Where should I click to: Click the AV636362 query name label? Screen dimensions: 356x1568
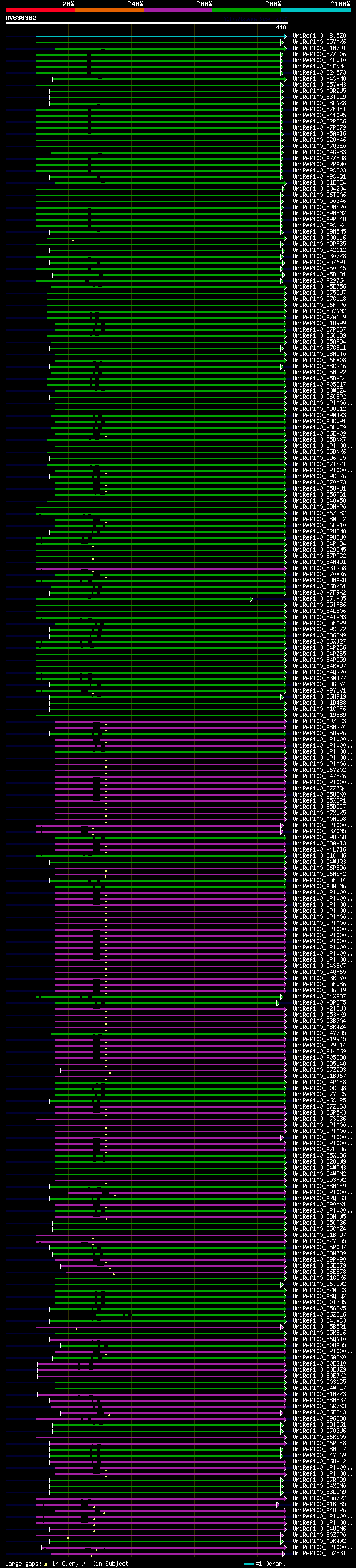(x=21, y=18)
